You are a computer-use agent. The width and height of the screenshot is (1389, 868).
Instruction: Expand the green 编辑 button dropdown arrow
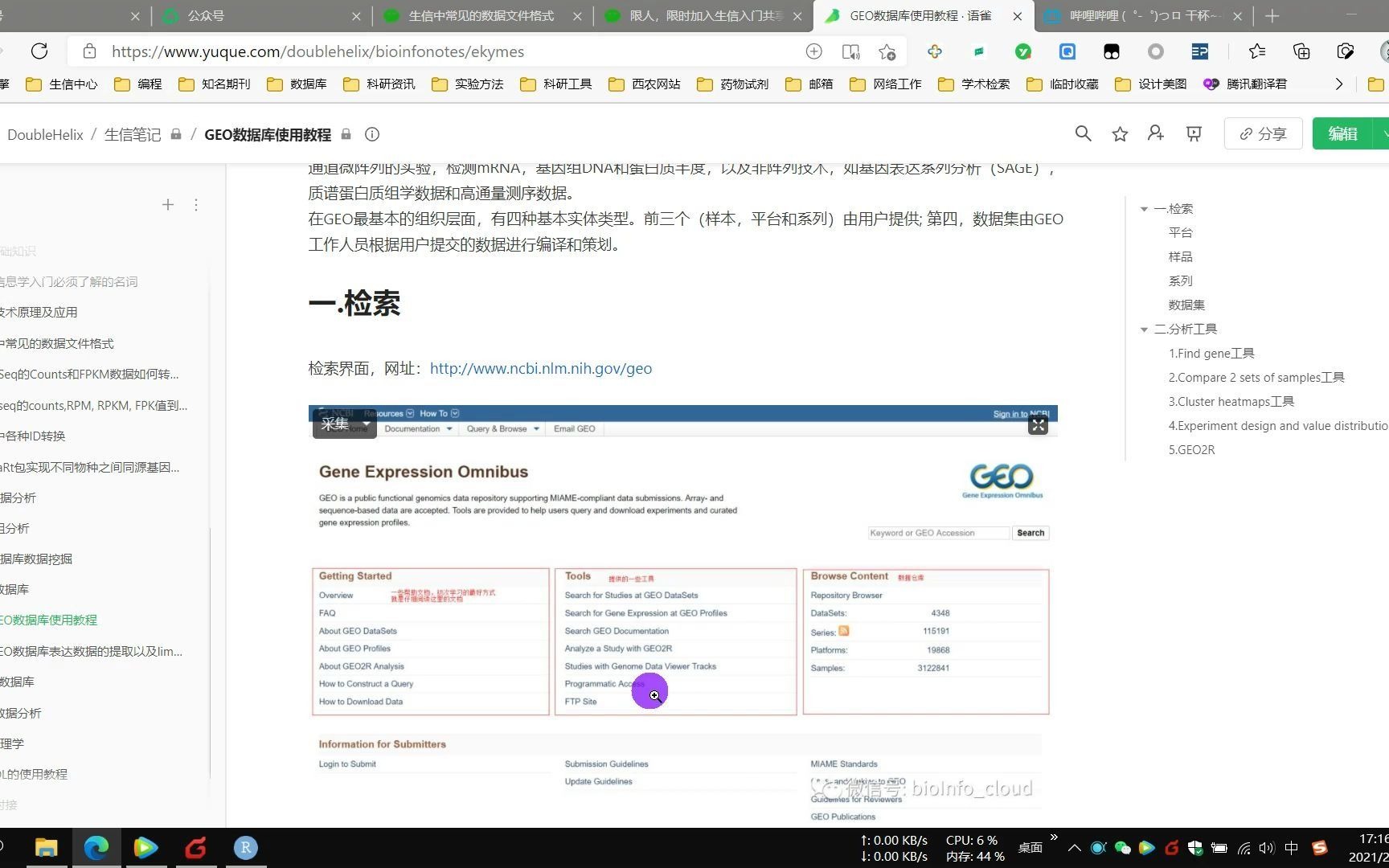(x=1383, y=133)
